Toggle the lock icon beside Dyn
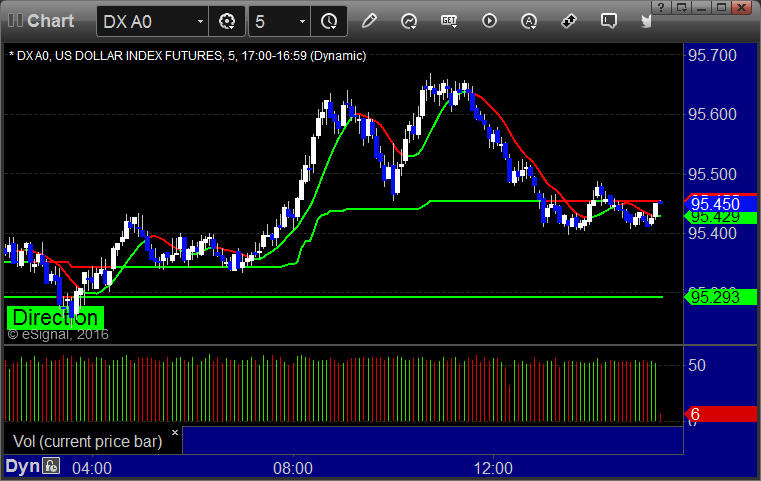This screenshot has height=481, width=761. 51,466
